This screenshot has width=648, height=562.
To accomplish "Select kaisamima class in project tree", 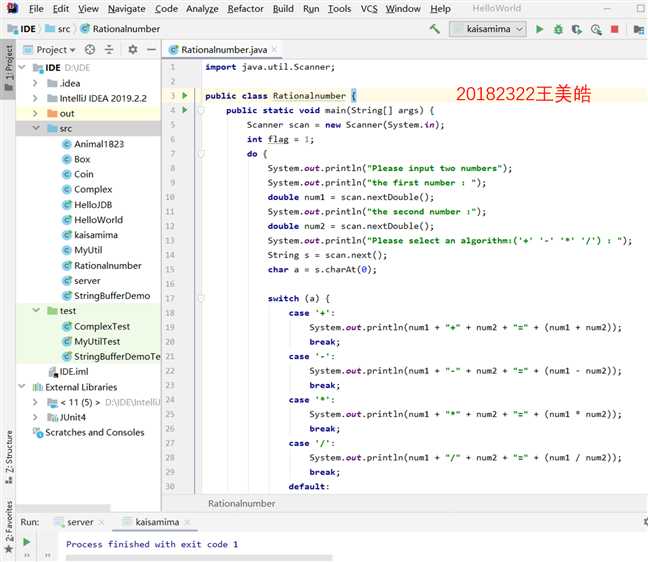I will (90, 235).
